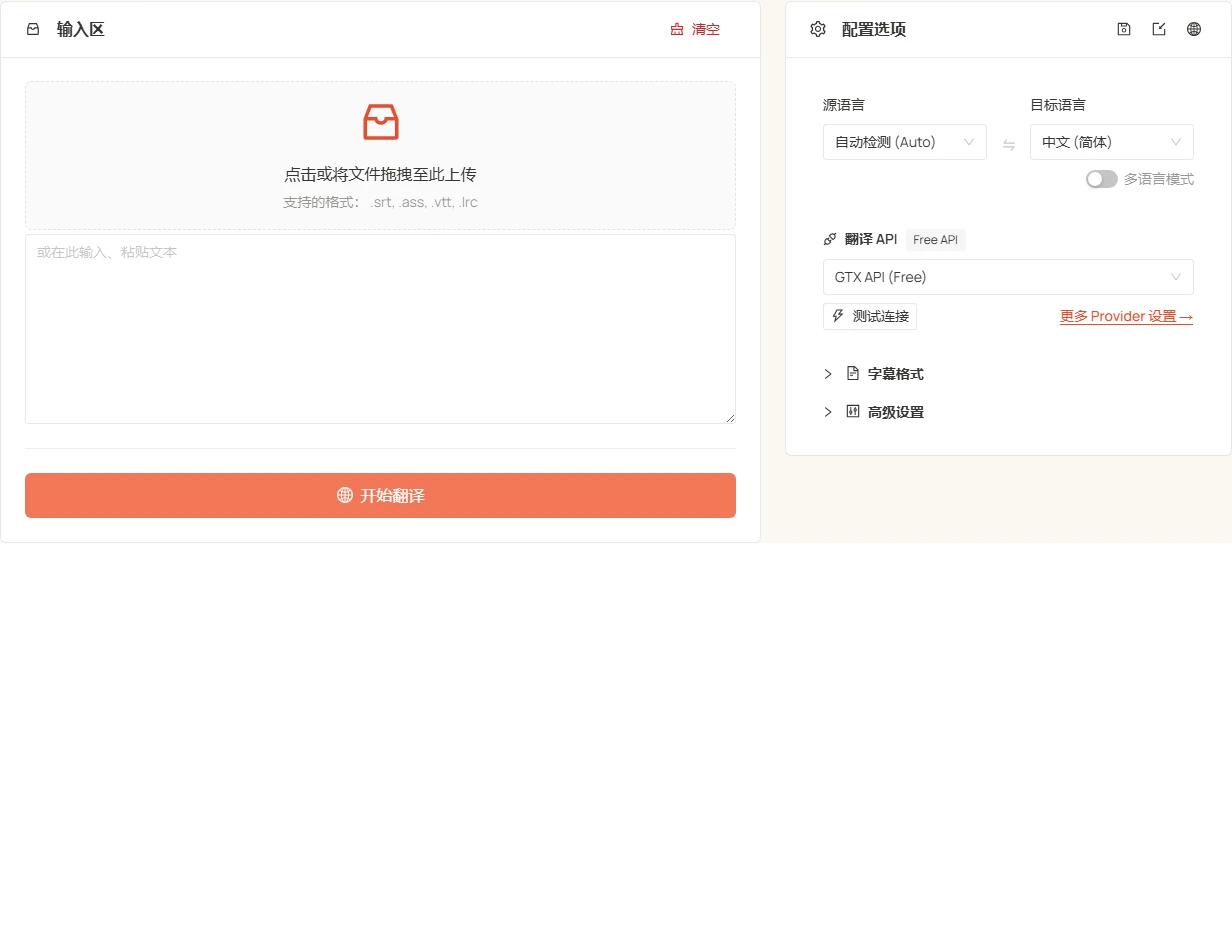Click the link icon beside 翻译 API

pos(829,239)
